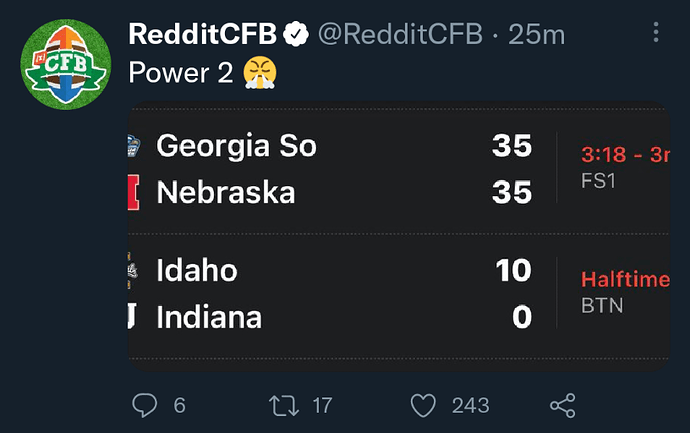Open the three-dot more options menu

(x=656, y=32)
